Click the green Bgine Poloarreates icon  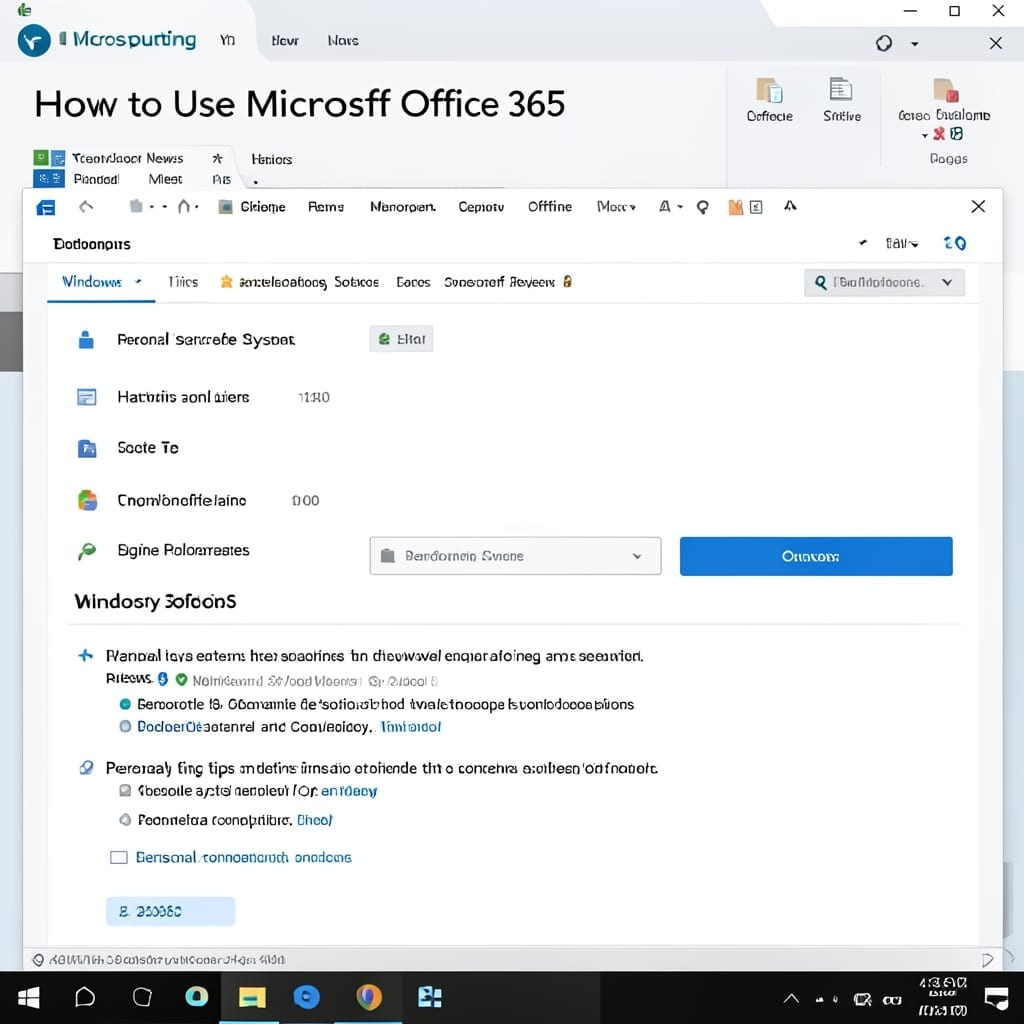87,551
